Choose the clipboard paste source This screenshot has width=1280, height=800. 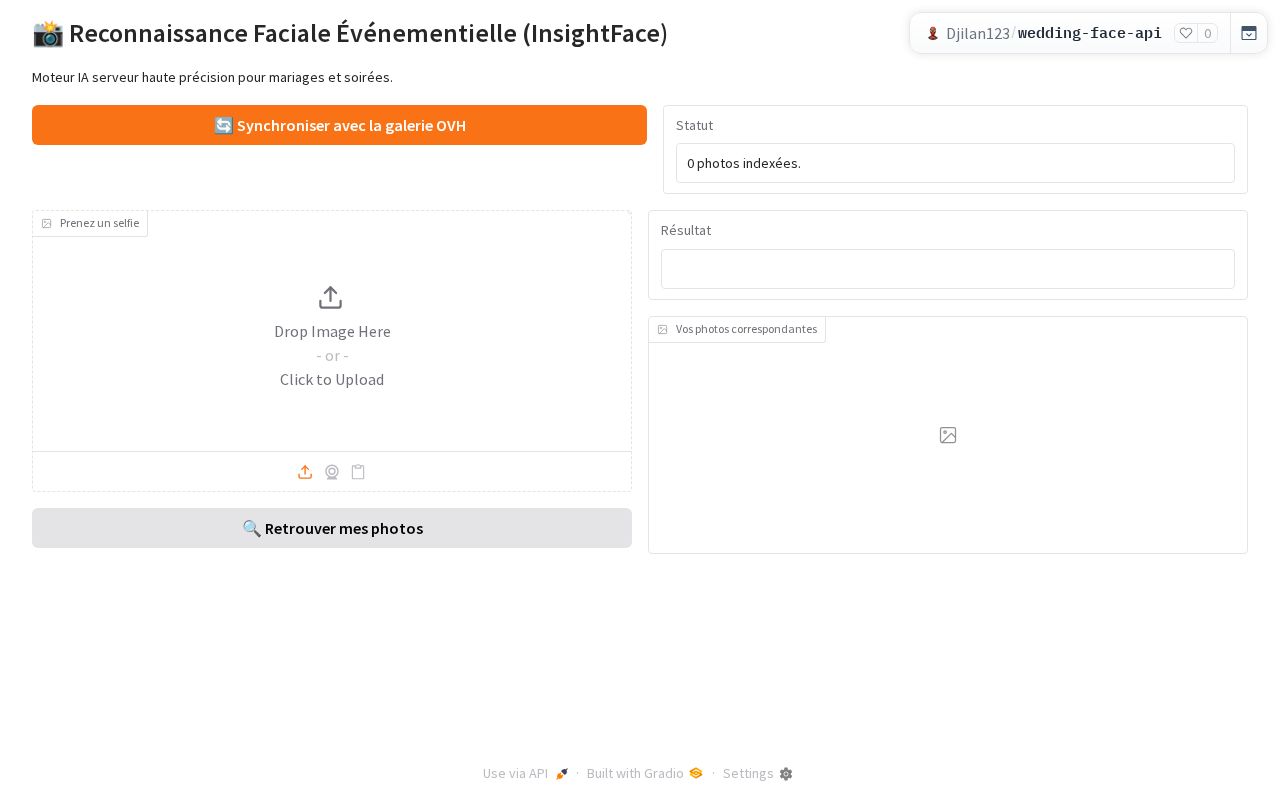click(x=358, y=472)
